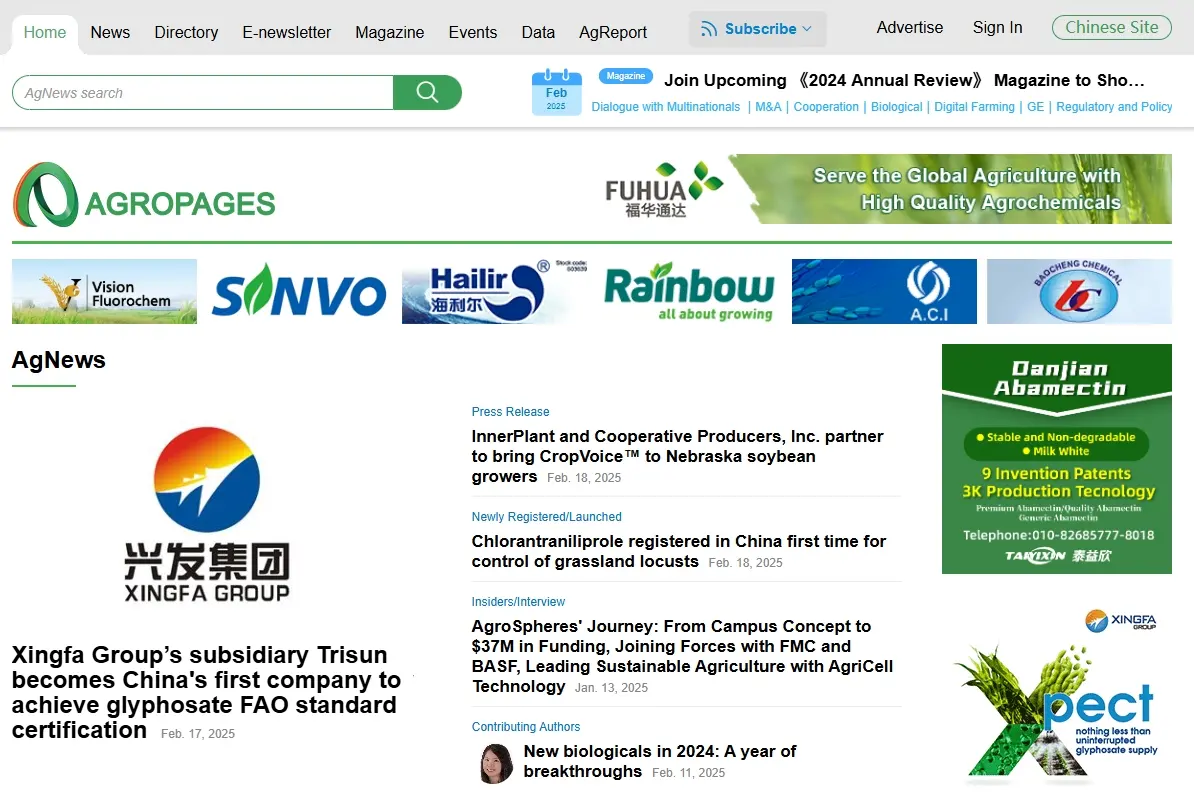Open the A.C.I sponsor banner
This screenshot has width=1194, height=798.
(x=884, y=292)
